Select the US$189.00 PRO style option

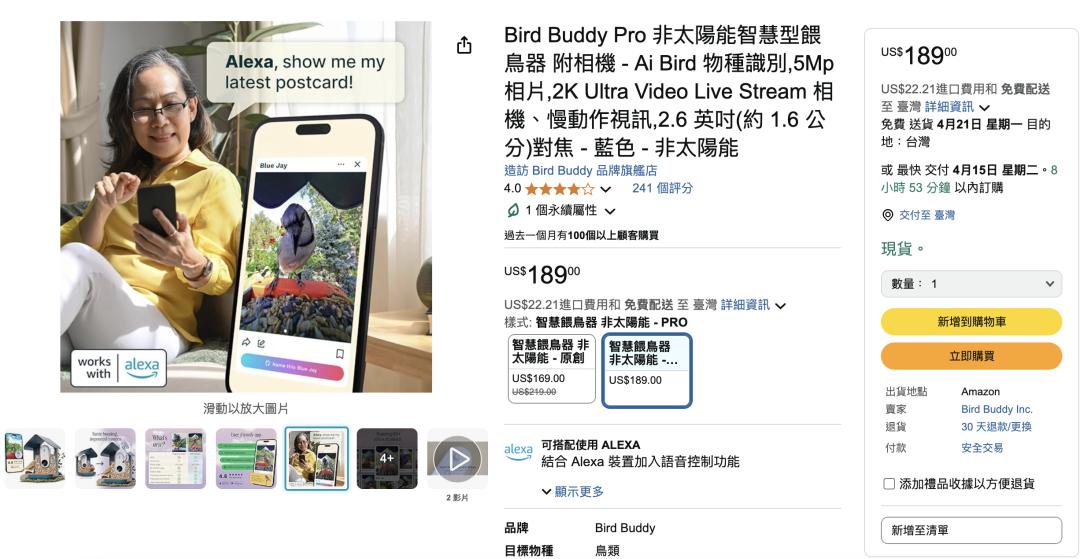click(x=647, y=370)
